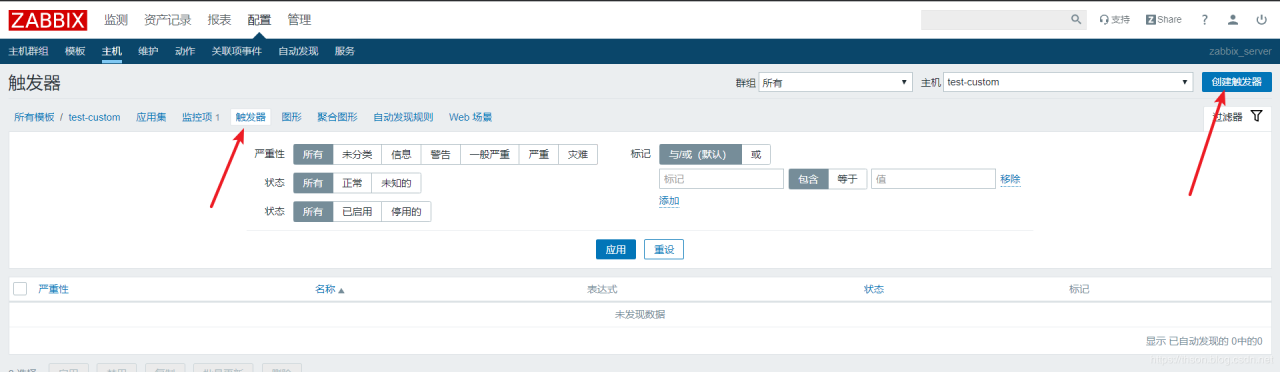
Task: Open the 报表 menu
Action: click(219, 19)
